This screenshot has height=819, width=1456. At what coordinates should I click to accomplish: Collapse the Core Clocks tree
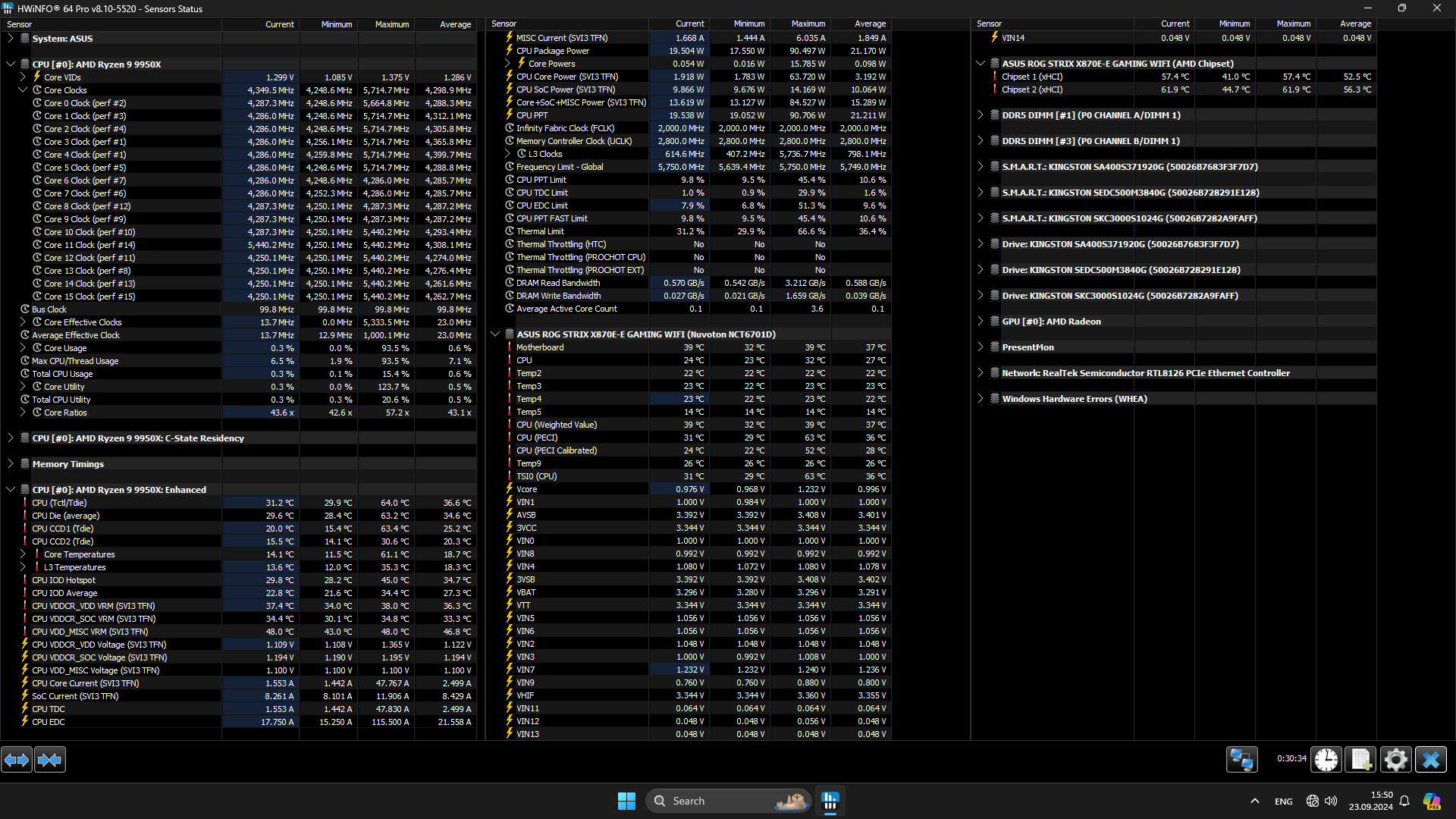[23, 90]
